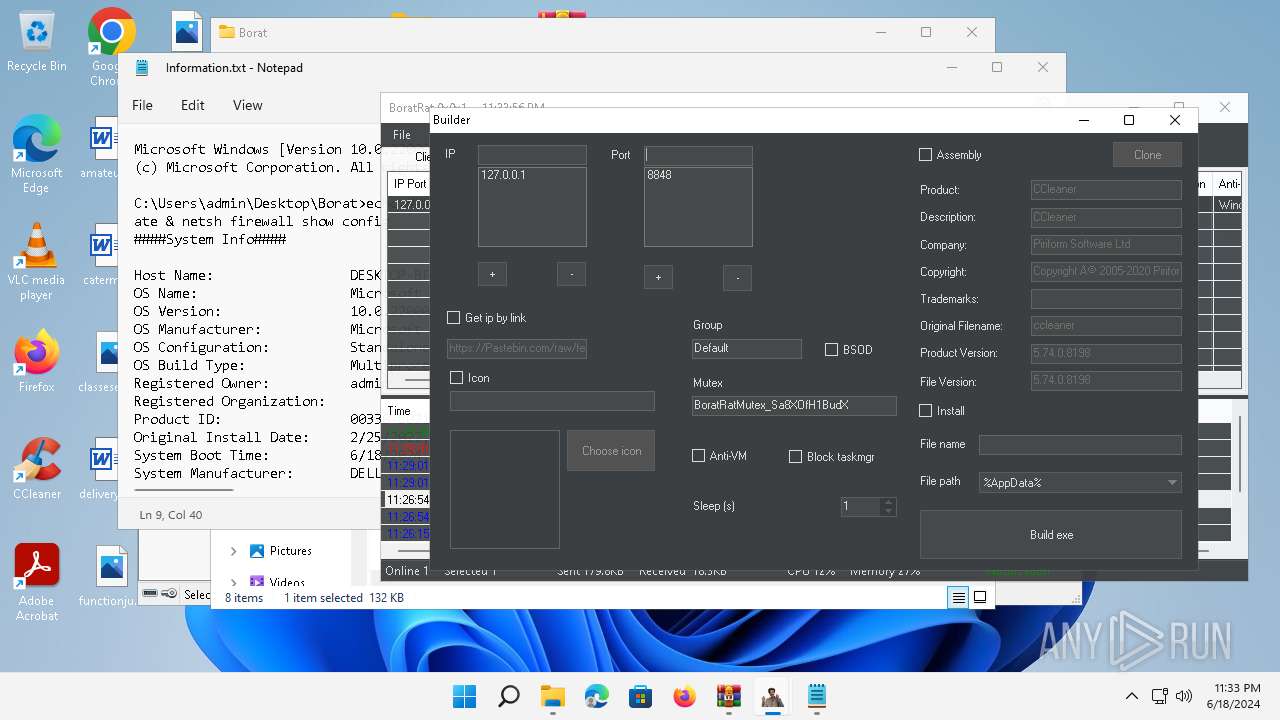Open WinRAR from the taskbar
Screen dimensions: 1280x720
point(729,696)
